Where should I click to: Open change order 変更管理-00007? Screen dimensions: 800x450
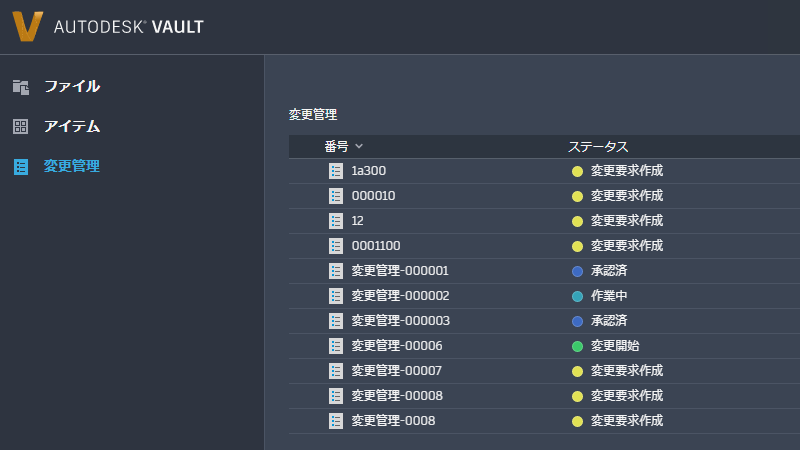pos(396,371)
